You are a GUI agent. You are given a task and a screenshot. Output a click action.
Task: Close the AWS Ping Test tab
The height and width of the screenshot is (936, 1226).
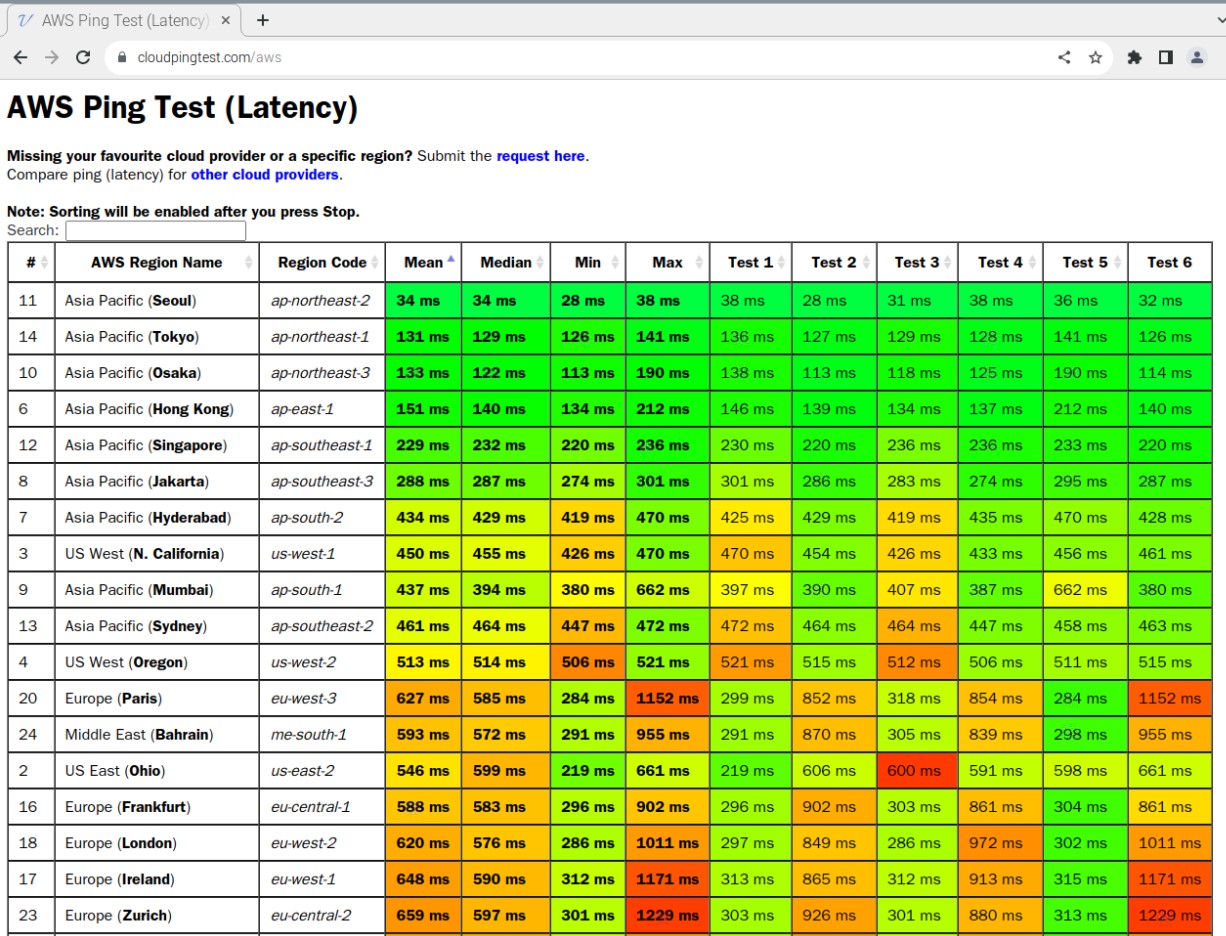tap(225, 20)
